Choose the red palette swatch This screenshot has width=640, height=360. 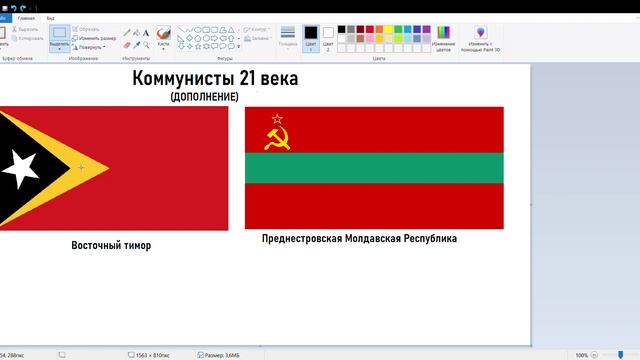(370, 29)
